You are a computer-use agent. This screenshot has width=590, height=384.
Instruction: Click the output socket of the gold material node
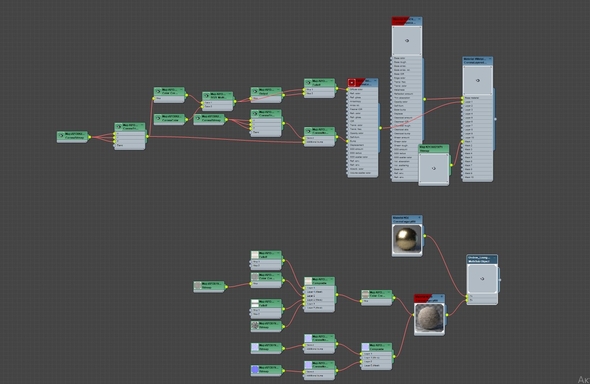[x=424, y=236]
